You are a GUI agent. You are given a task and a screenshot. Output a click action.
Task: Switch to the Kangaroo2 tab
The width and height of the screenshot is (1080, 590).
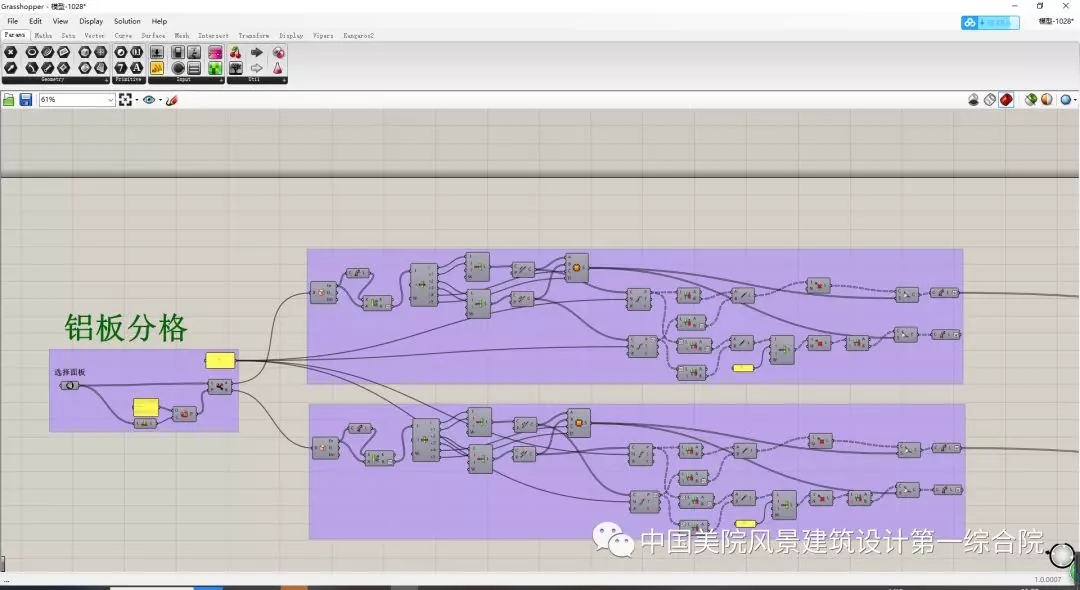pyautogui.click(x=358, y=35)
